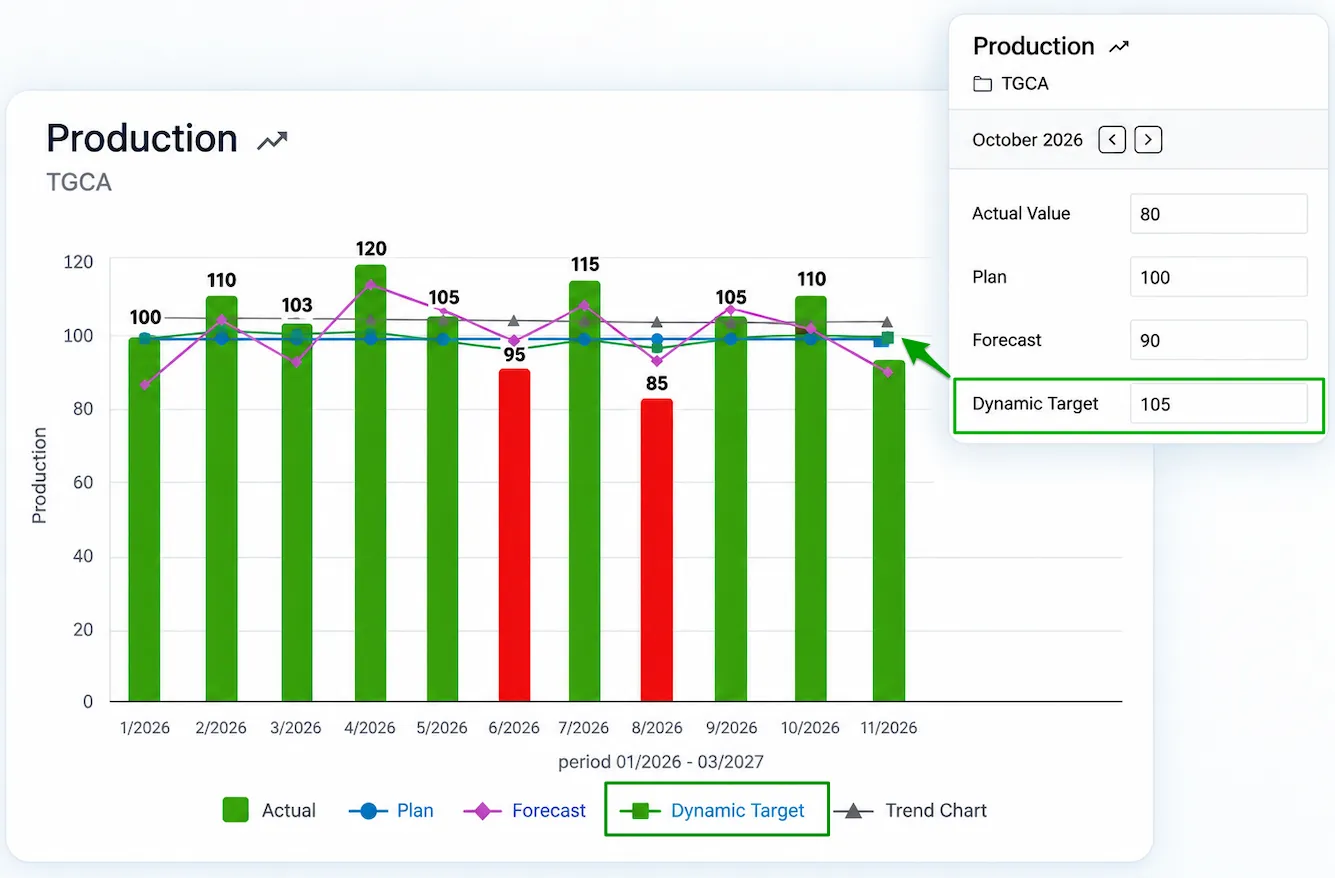Focus the Actual Value input field
The width and height of the screenshot is (1335, 878).
click(1218, 214)
